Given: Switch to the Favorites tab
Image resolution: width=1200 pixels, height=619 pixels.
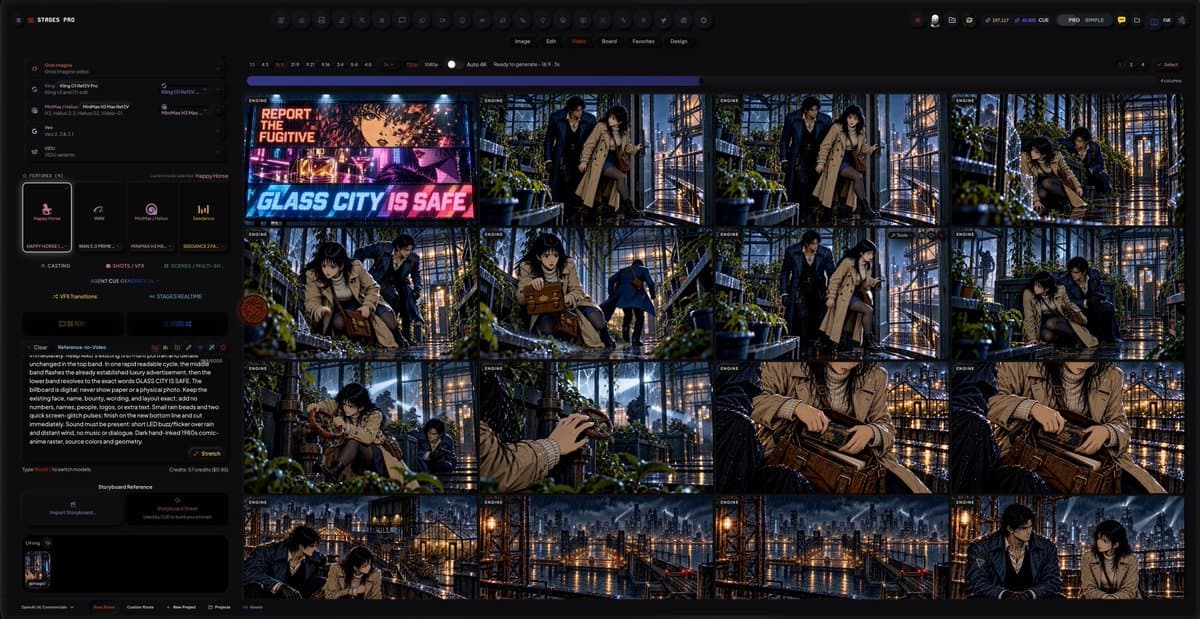Looking at the screenshot, I should [x=643, y=41].
